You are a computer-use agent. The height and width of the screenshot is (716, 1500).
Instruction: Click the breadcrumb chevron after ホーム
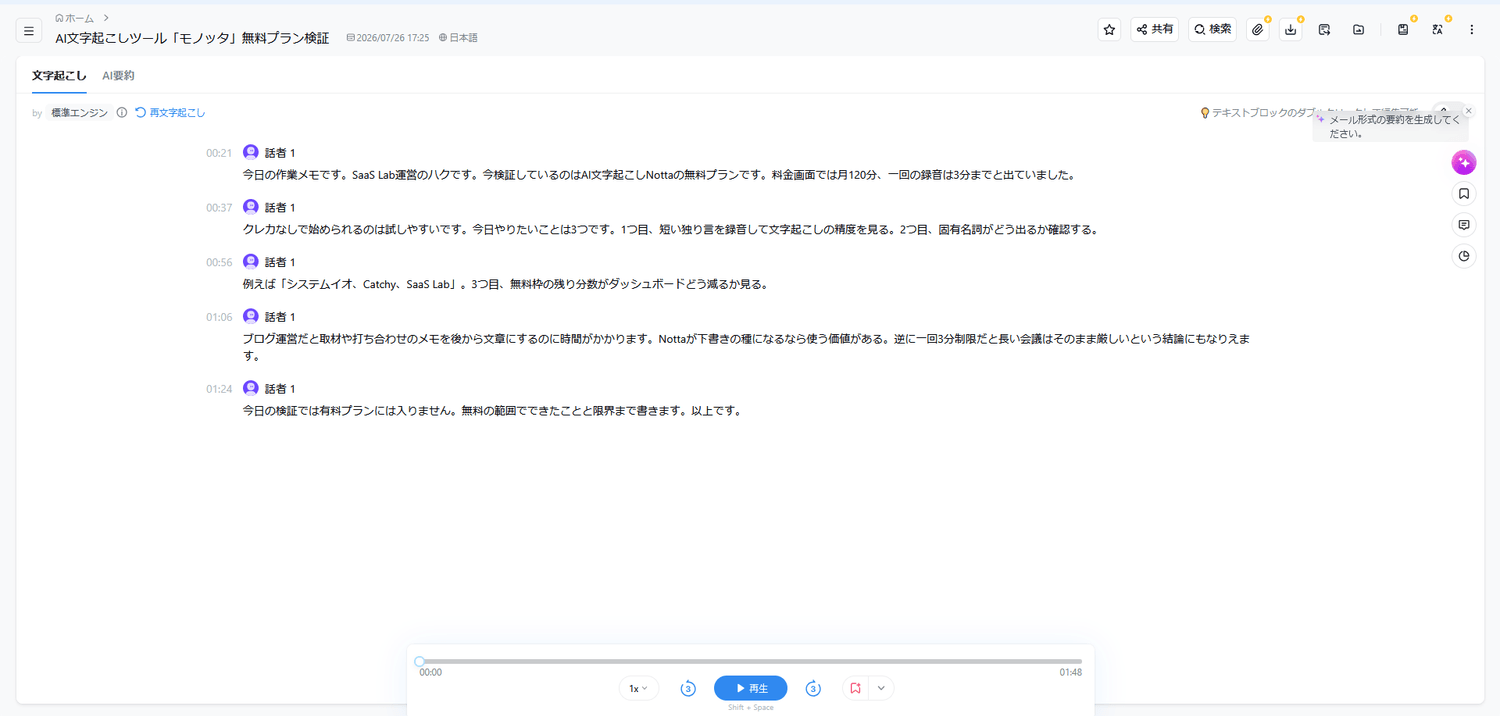[x=105, y=18]
